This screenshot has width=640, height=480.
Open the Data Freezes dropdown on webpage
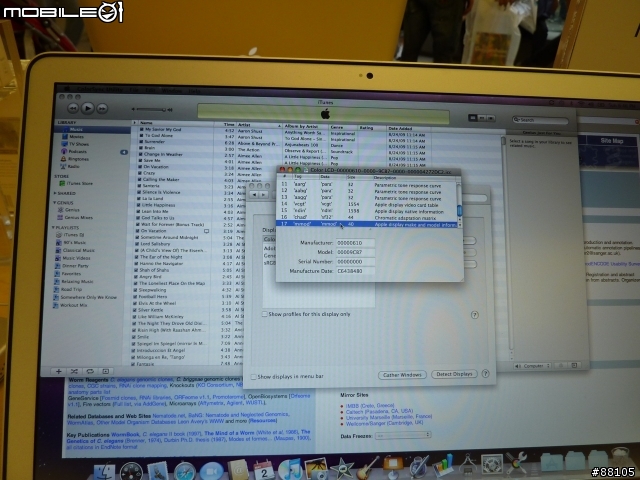403,436
